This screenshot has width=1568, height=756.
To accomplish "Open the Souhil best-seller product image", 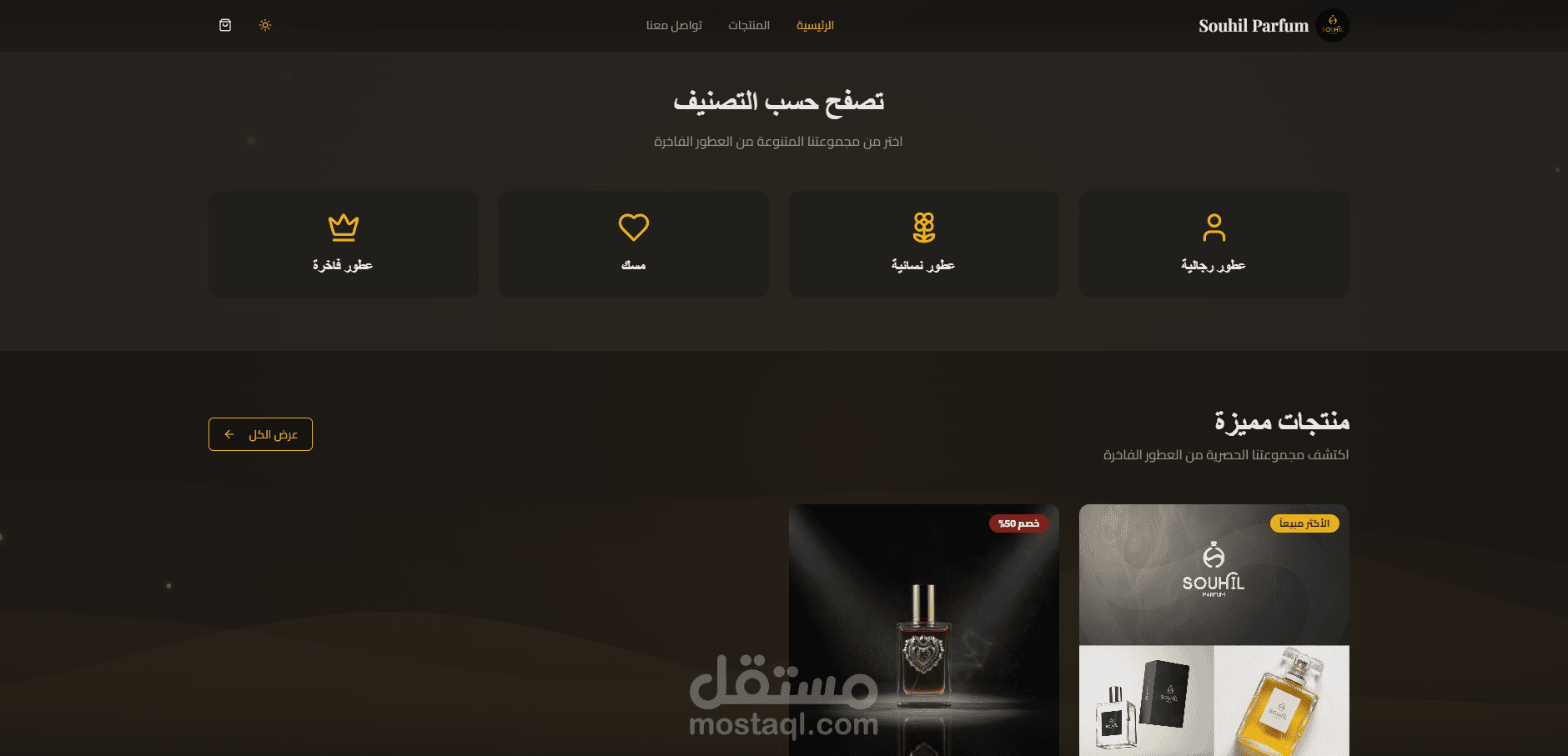I will (x=1214, y=630).
